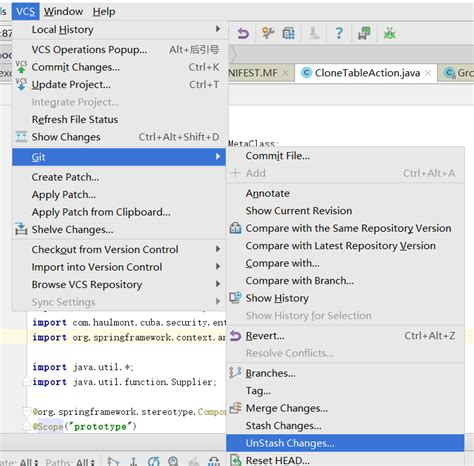This screenshot has height=466, width=474.
Task: Expand Import into Version Control submenu
Action: point(218,266)
